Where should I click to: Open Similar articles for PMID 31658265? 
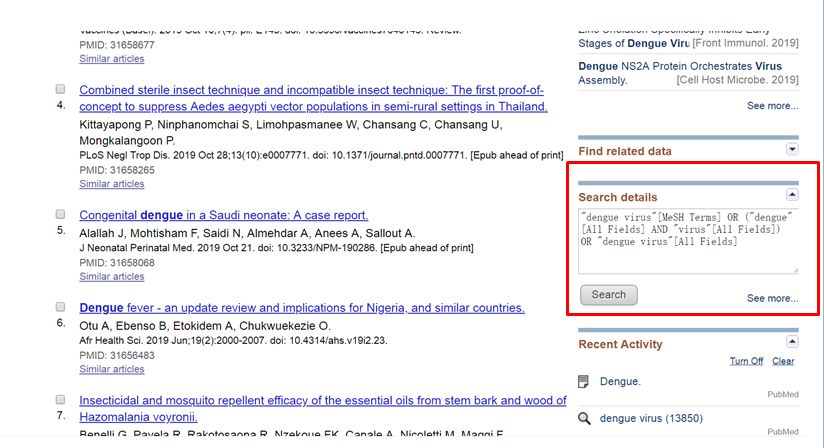point(111,184)
